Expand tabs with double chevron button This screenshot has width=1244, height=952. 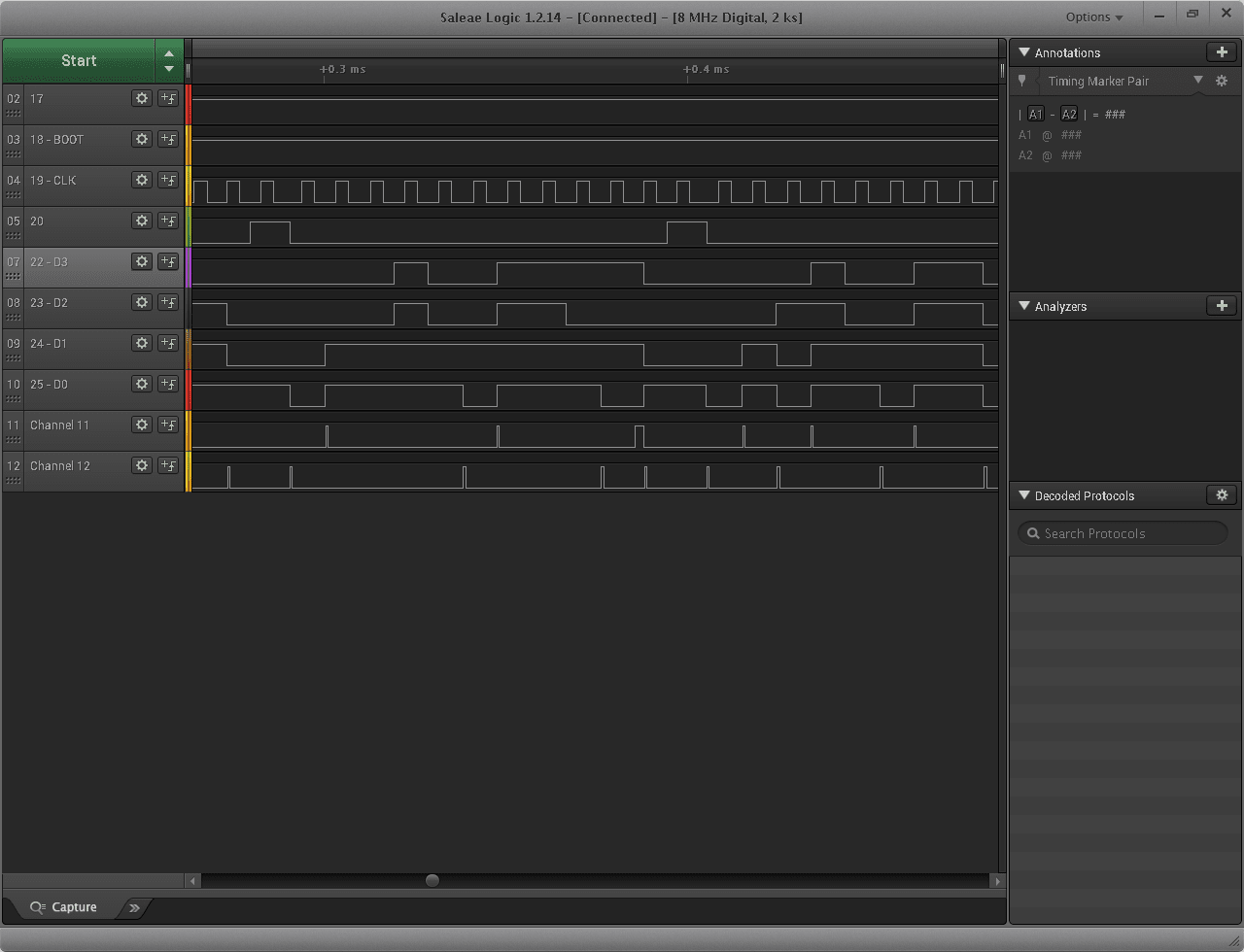pyautogui.click(x=134, y=908)
